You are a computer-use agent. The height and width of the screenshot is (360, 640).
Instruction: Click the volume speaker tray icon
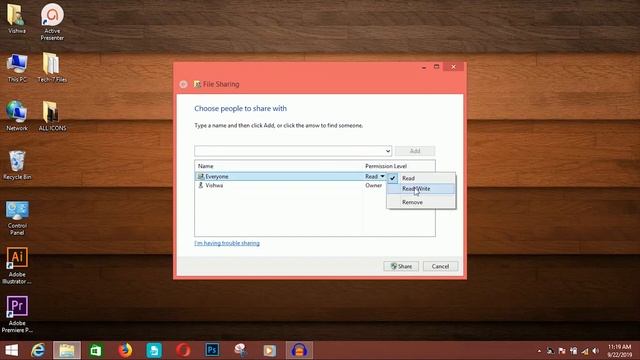[x=596, y=351]
